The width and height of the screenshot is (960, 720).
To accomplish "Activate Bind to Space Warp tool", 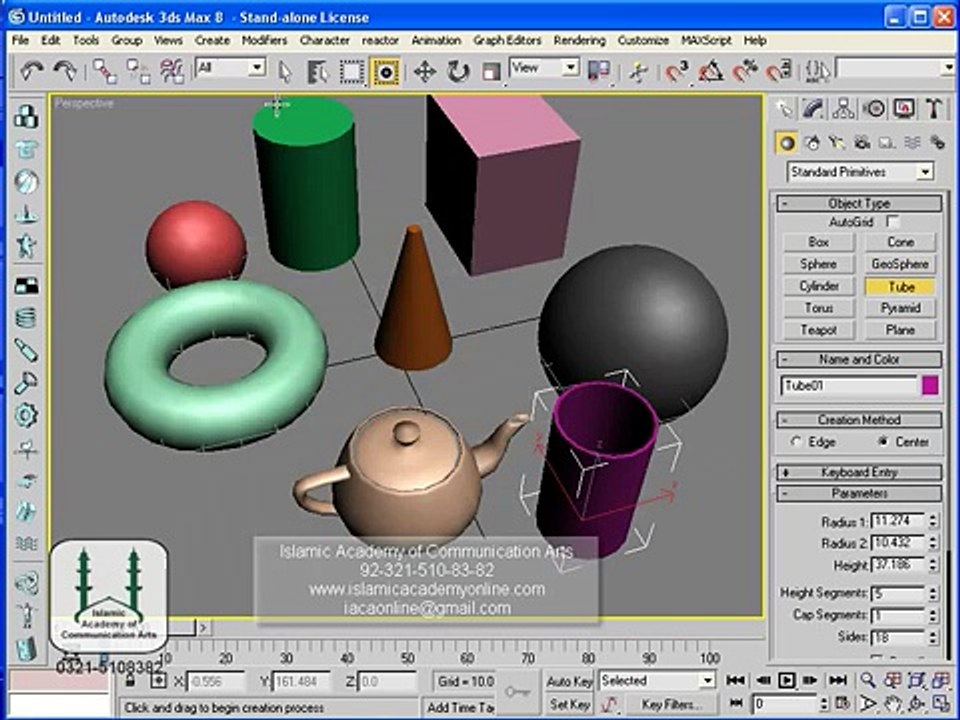I will click(172, 72).
